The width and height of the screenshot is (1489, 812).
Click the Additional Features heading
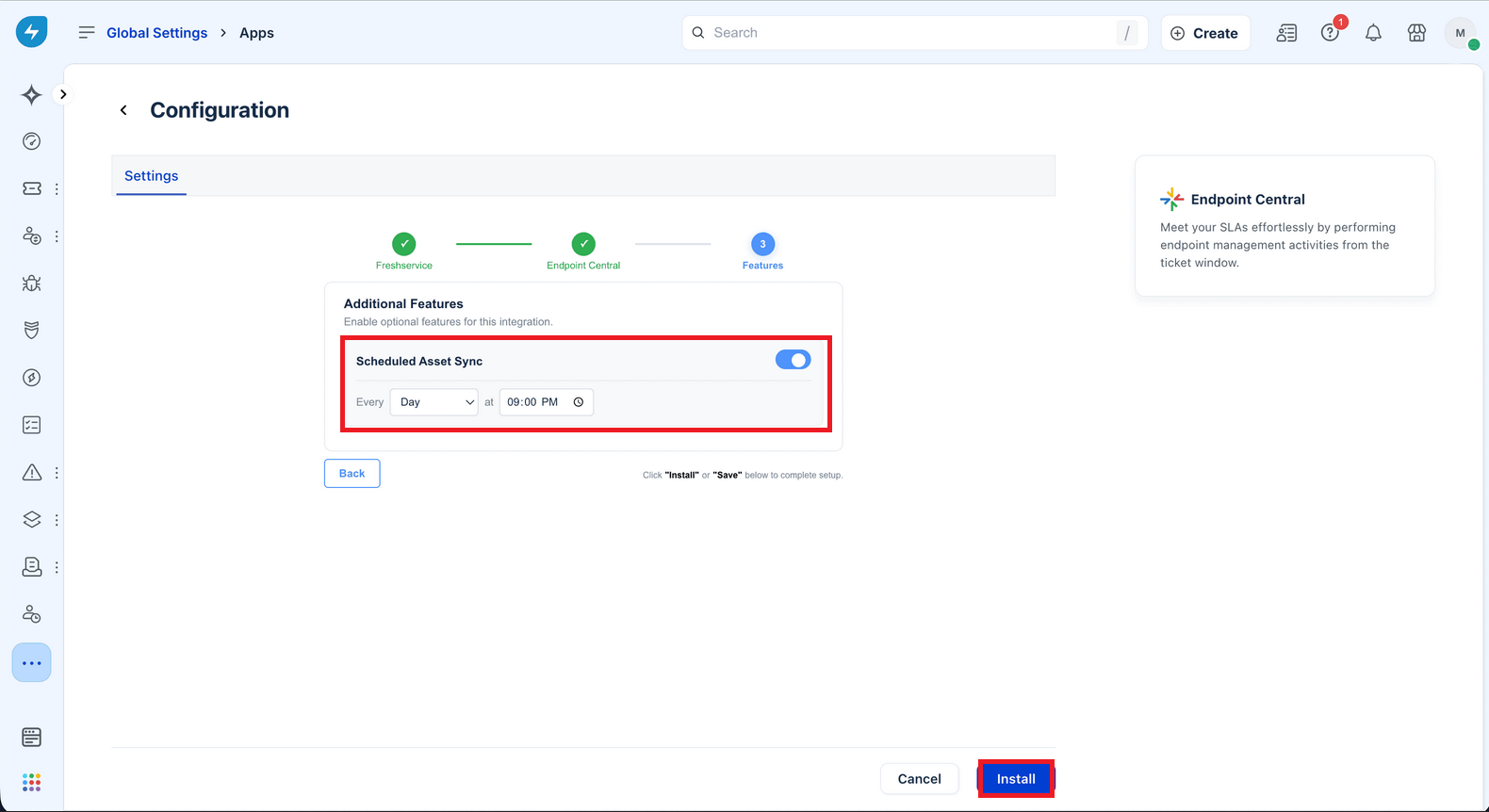point(403,303)
